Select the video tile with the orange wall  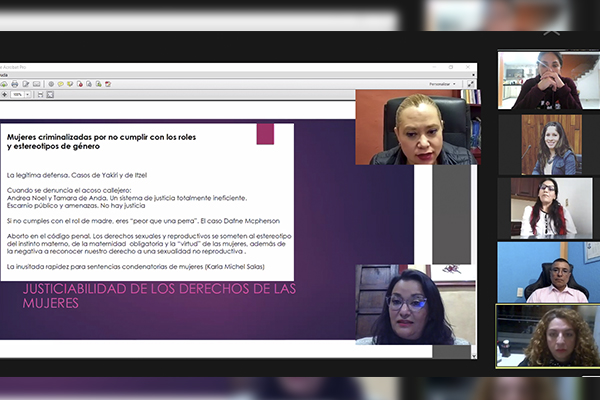point(418,127)
